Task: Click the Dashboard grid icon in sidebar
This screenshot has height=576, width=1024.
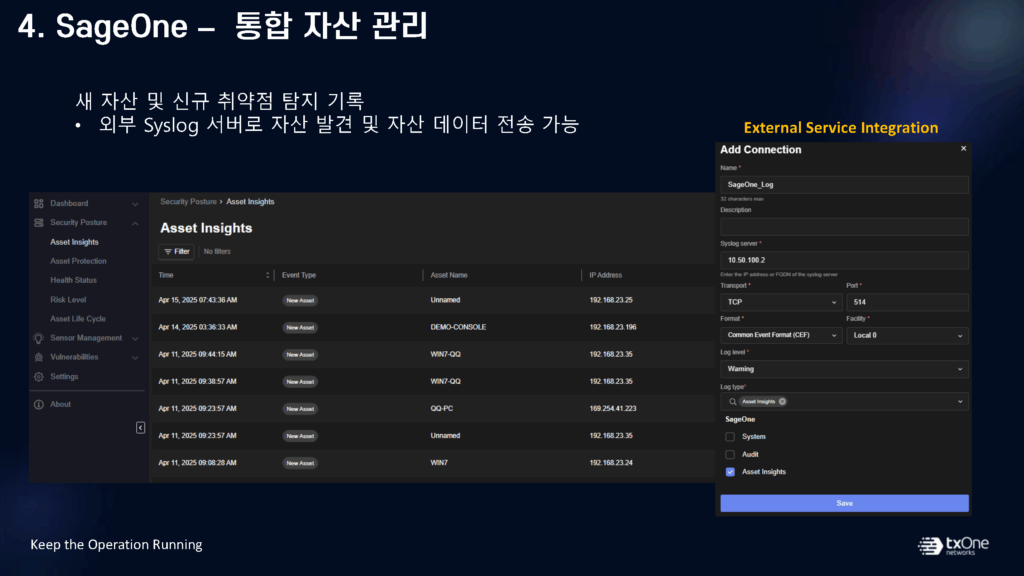Action: pos(39,203)
